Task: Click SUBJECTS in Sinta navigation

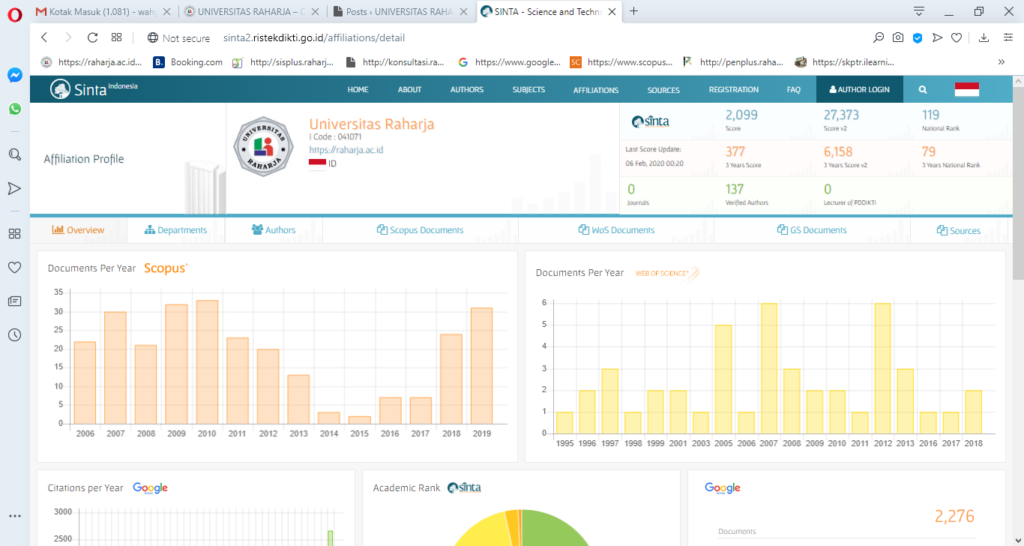Action: (528, 89)
